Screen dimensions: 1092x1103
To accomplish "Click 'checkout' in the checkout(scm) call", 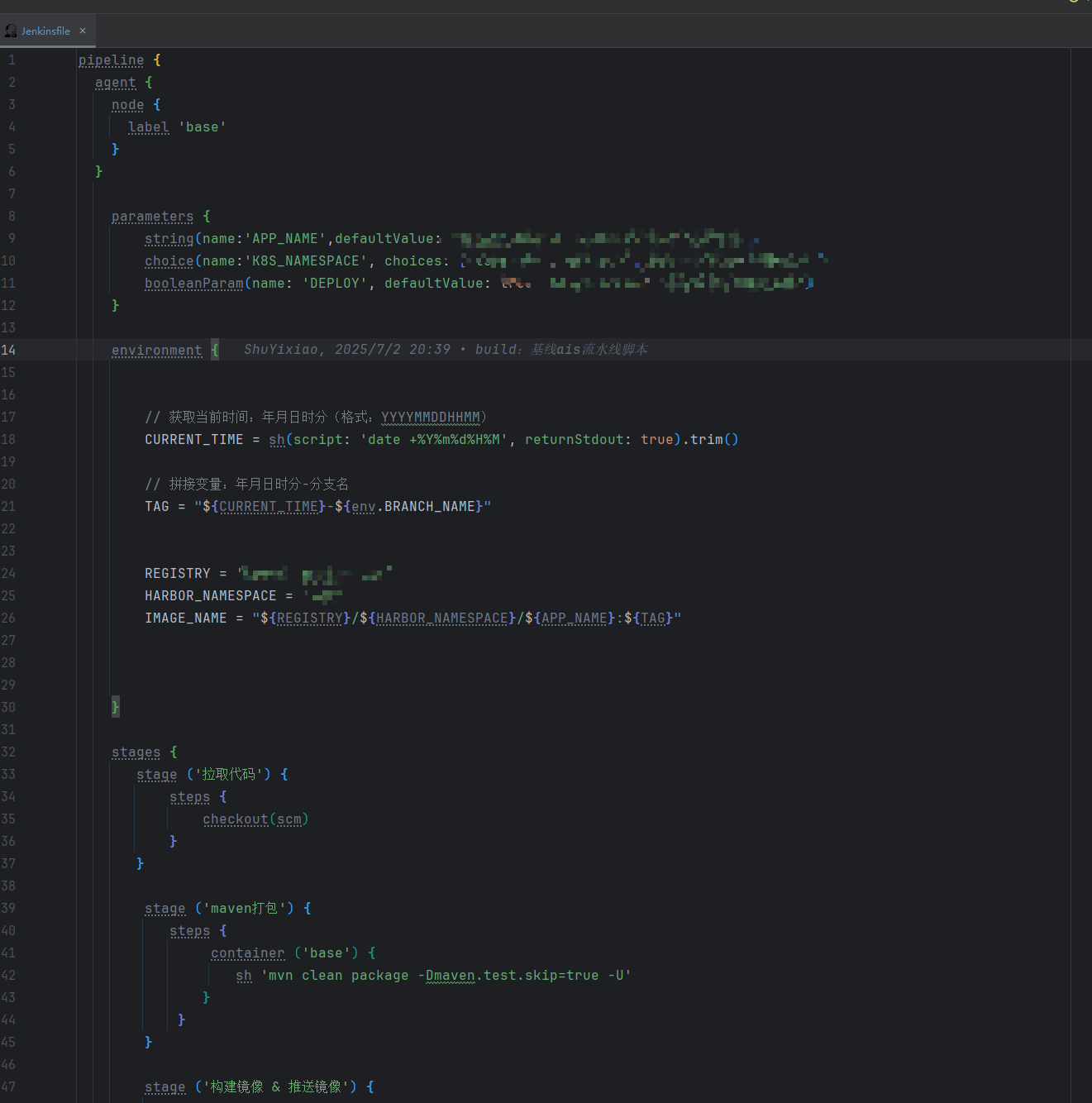I will (x=235, y=819).
